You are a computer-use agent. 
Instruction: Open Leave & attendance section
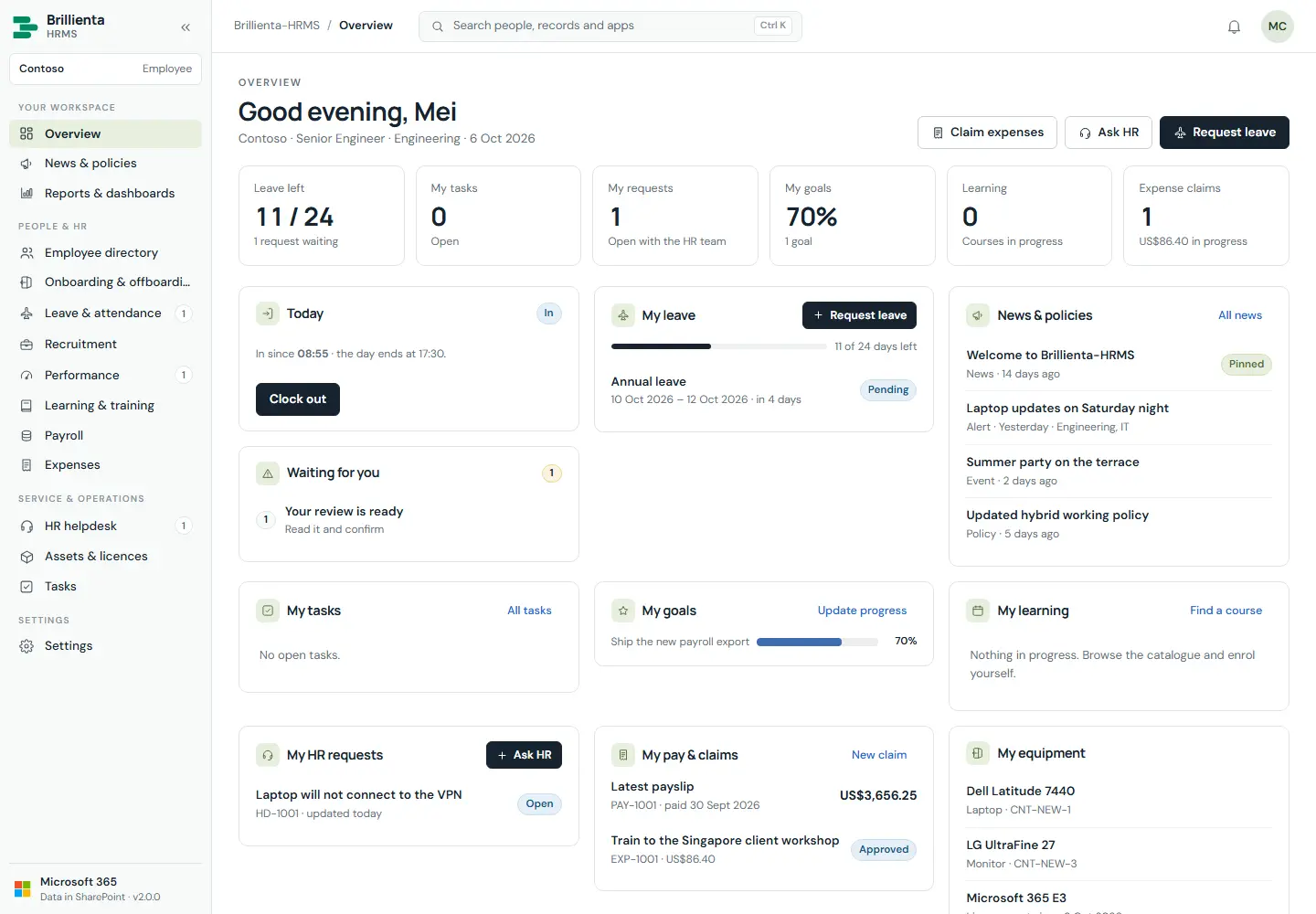pos(105,313)
